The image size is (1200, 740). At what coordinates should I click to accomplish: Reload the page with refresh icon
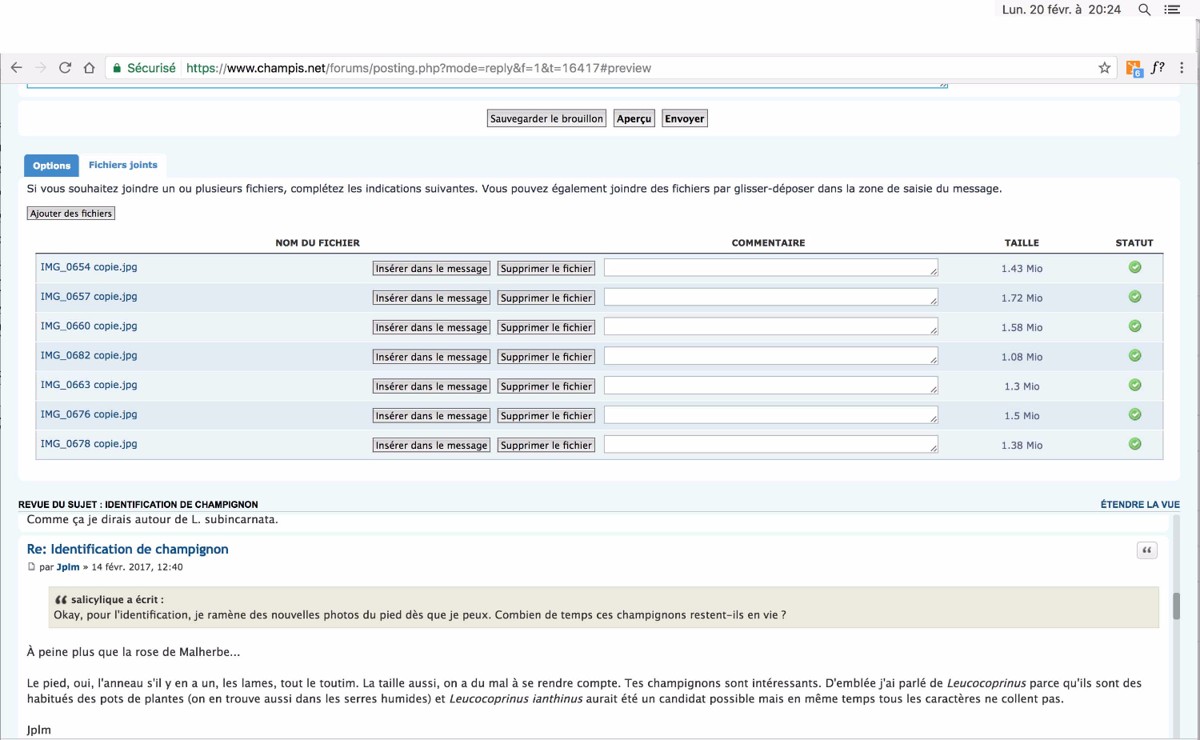(65, 68)
